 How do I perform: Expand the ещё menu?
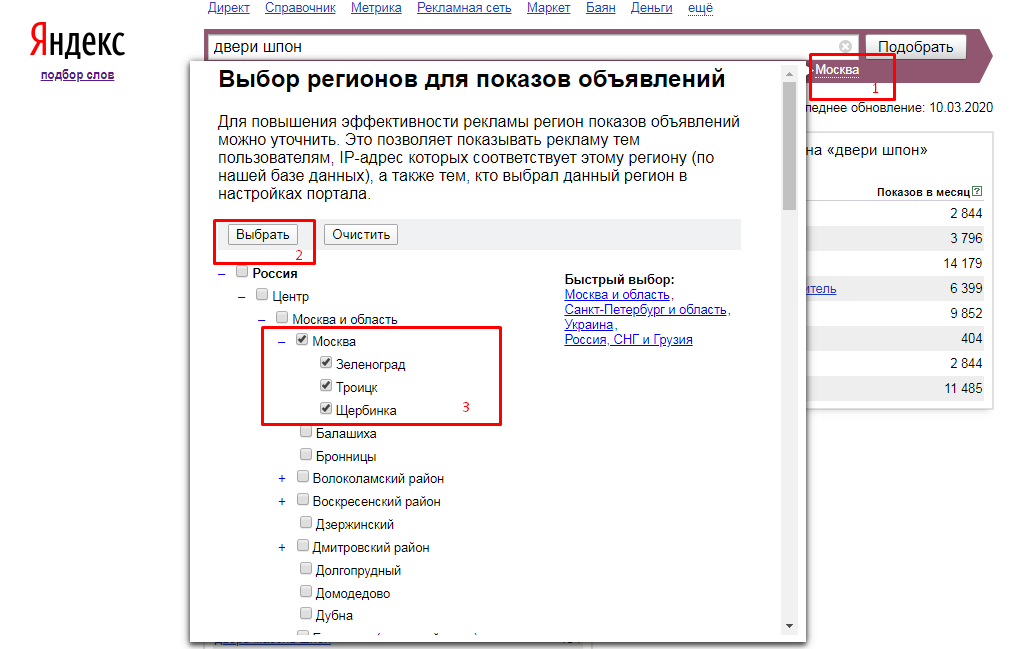[700, 8]
